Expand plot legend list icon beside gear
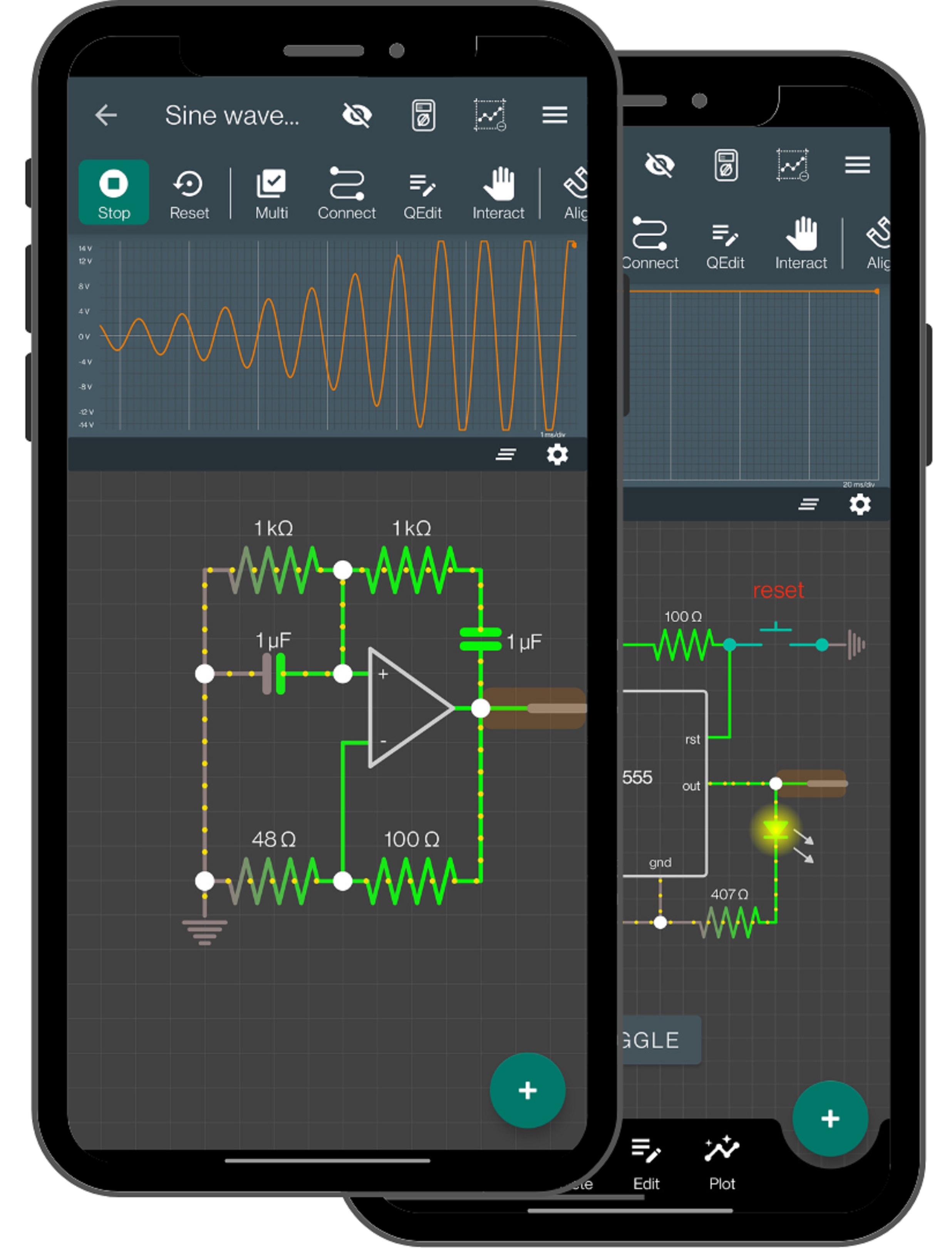Image resolution: width=952 pixels, height=1248 pixels. (506, 455)
